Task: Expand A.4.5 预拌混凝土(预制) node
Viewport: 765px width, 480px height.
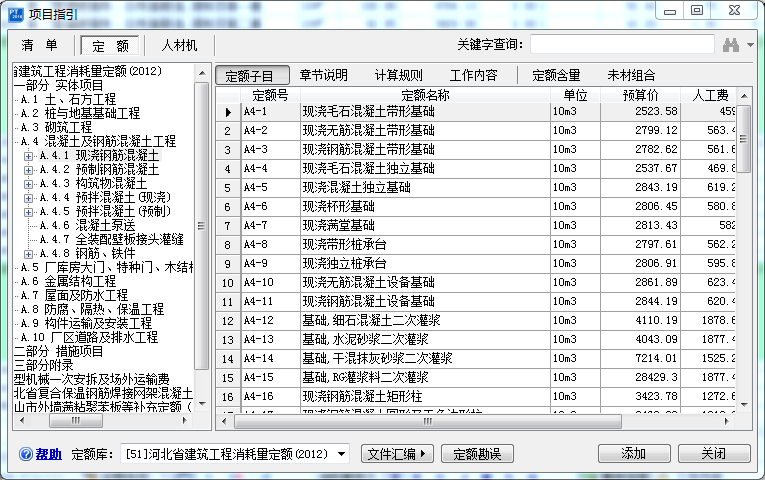Action: pyautogui.click(x=28, y=212)
